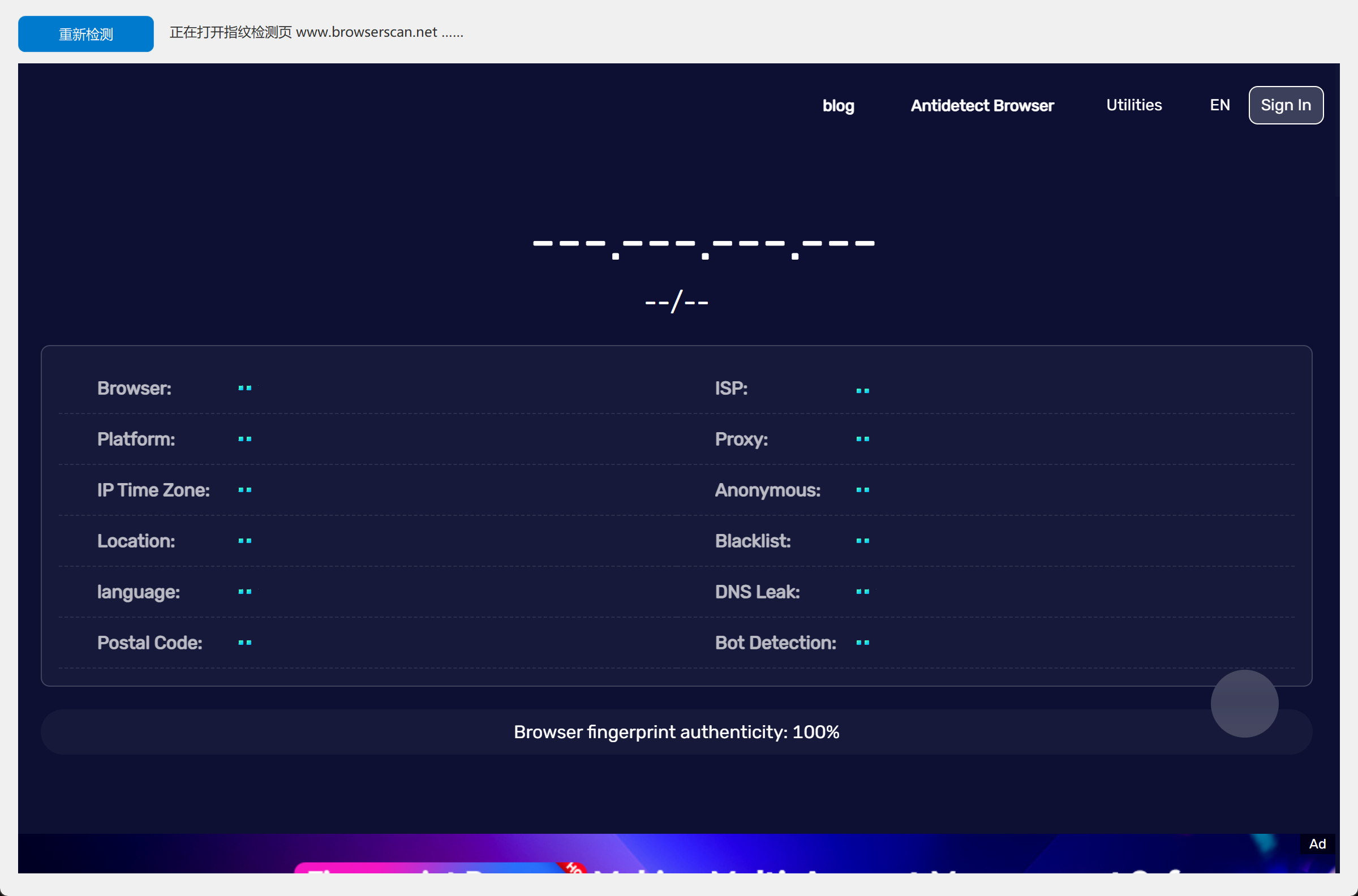Click the --/-- score placeholder
The height and width of the screenshot is (896, 1358).
(677, 301)
